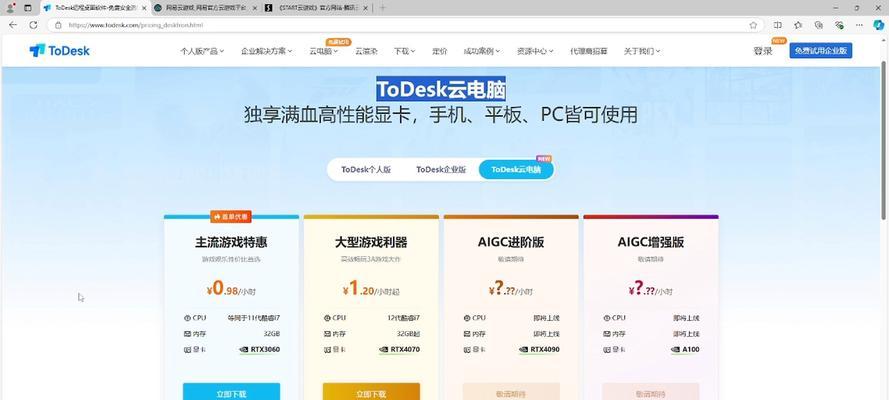Expand the 个人版产品 dropdown menu
This screenshot has height=400, width=889.
click(x=202, y=51)
